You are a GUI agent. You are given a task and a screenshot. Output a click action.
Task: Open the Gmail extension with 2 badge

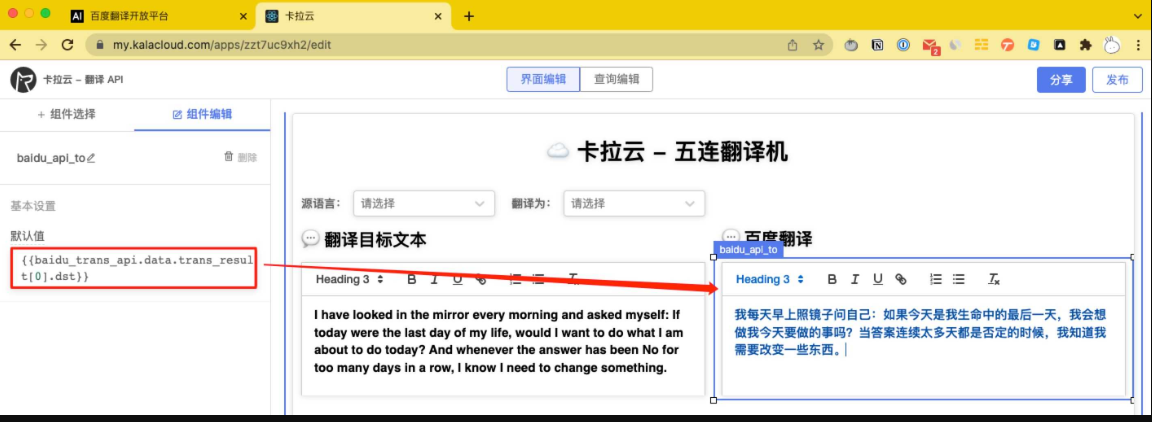(x=931, y=46)
